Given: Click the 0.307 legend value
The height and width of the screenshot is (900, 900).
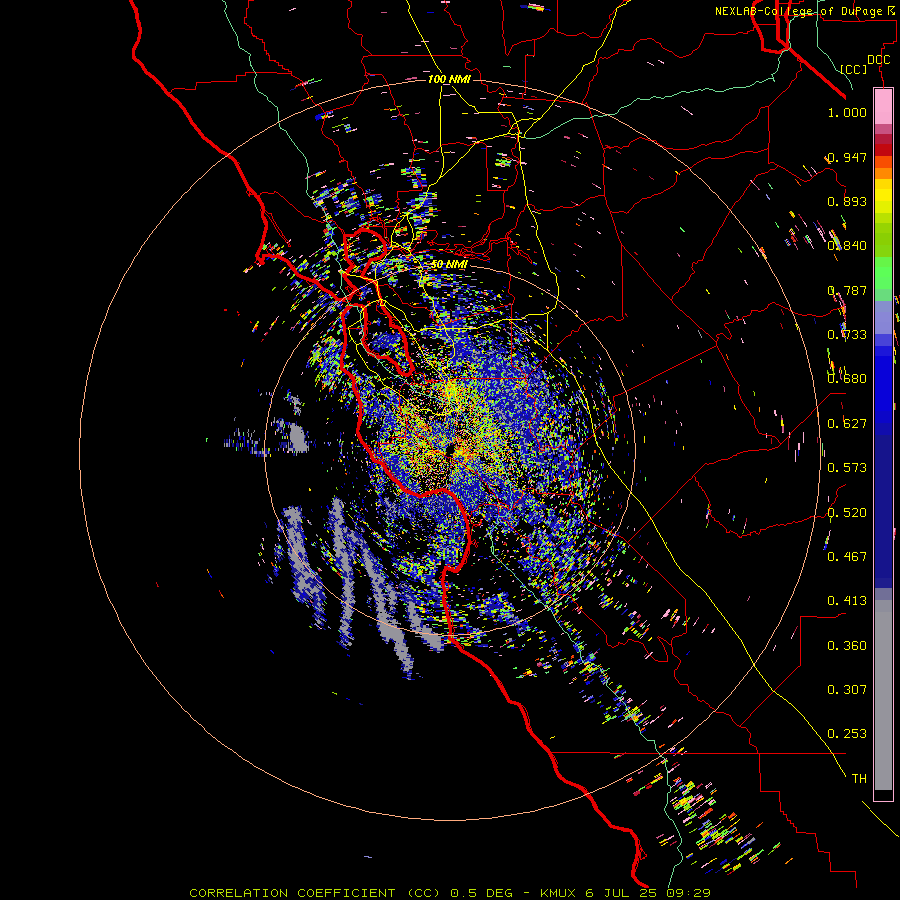Looking at the screenshot, I should coord(847,690).
